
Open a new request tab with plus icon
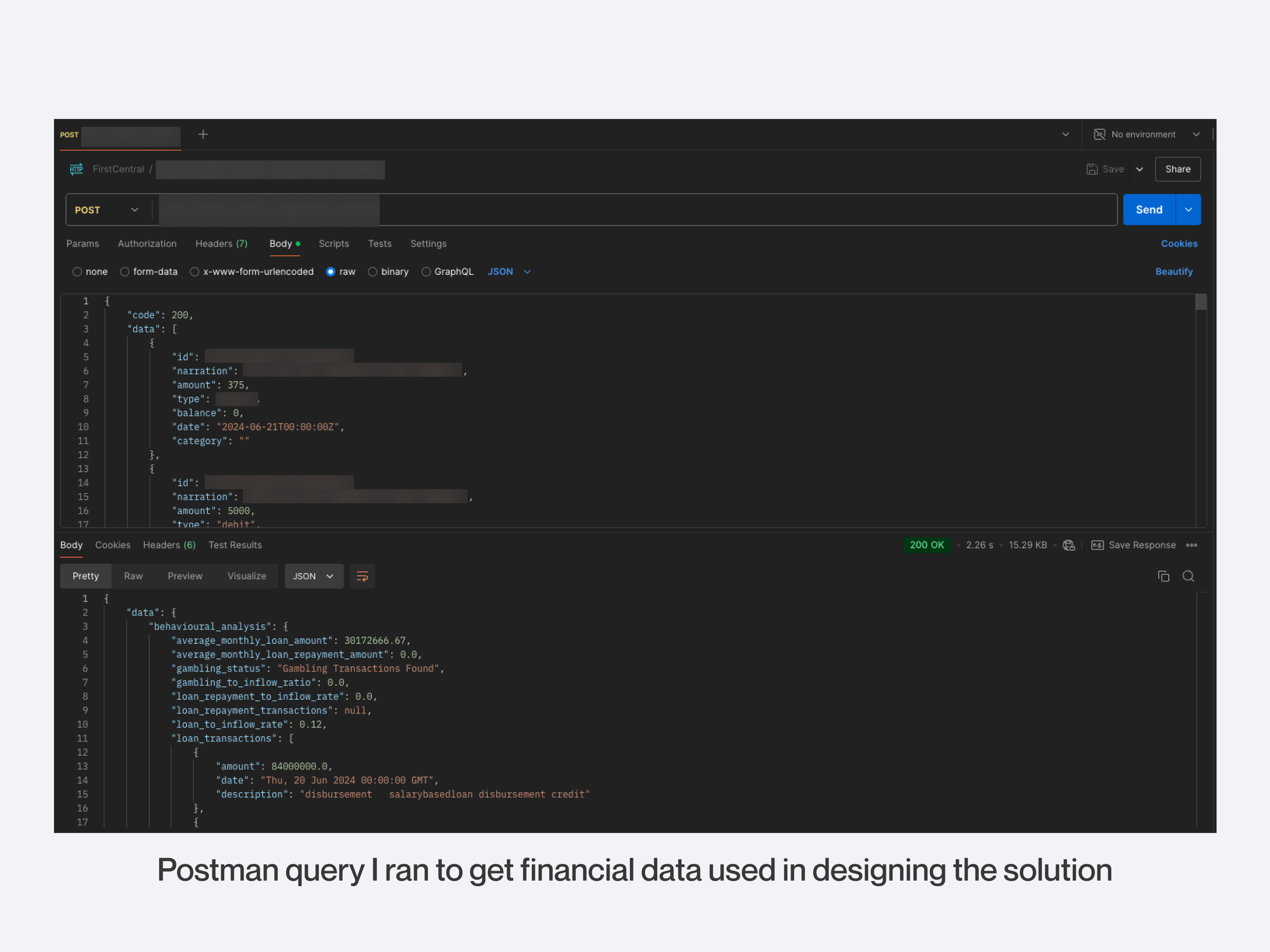click(203, 134)
